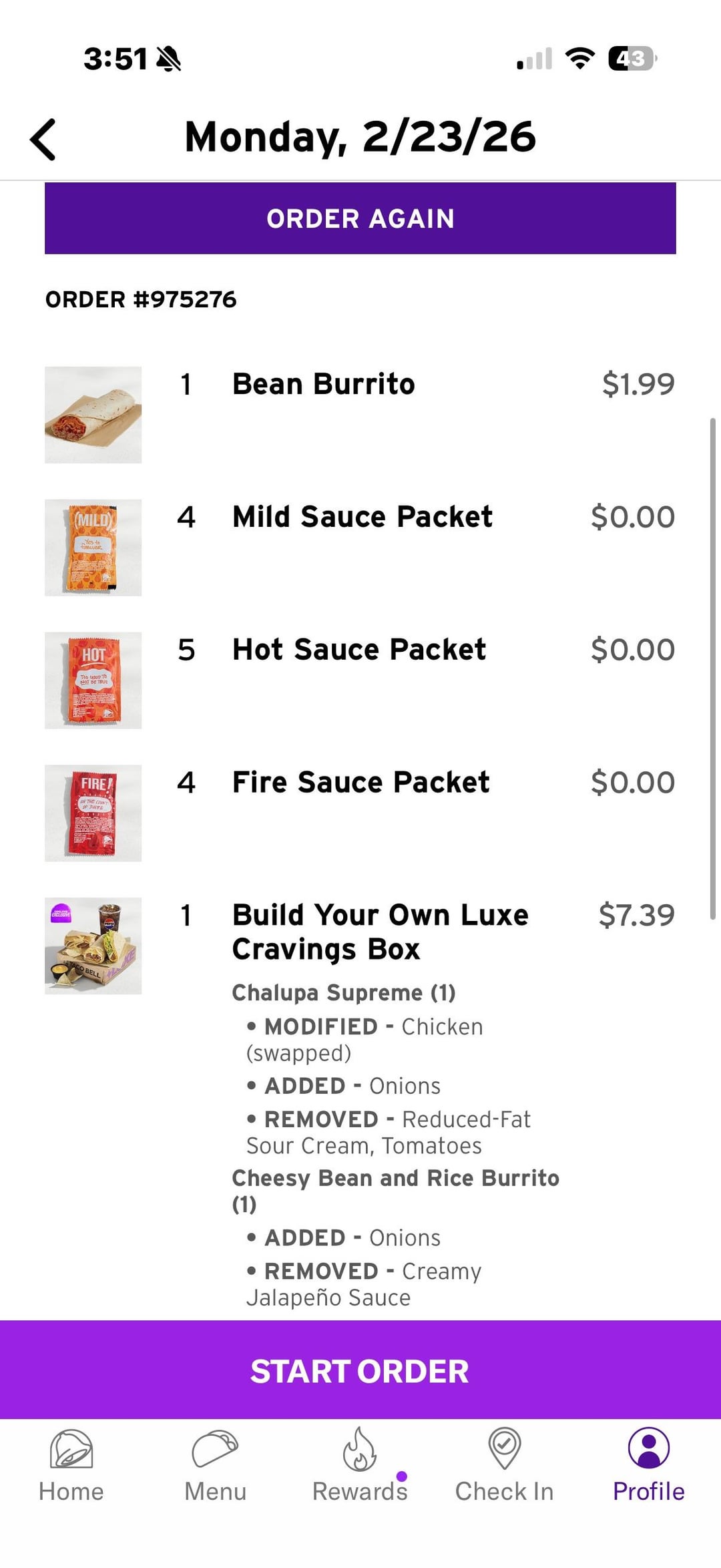Open the Luxe Cravings Box image
The width and height of the screenshot is (721, 1568).
tap(93, 946)
